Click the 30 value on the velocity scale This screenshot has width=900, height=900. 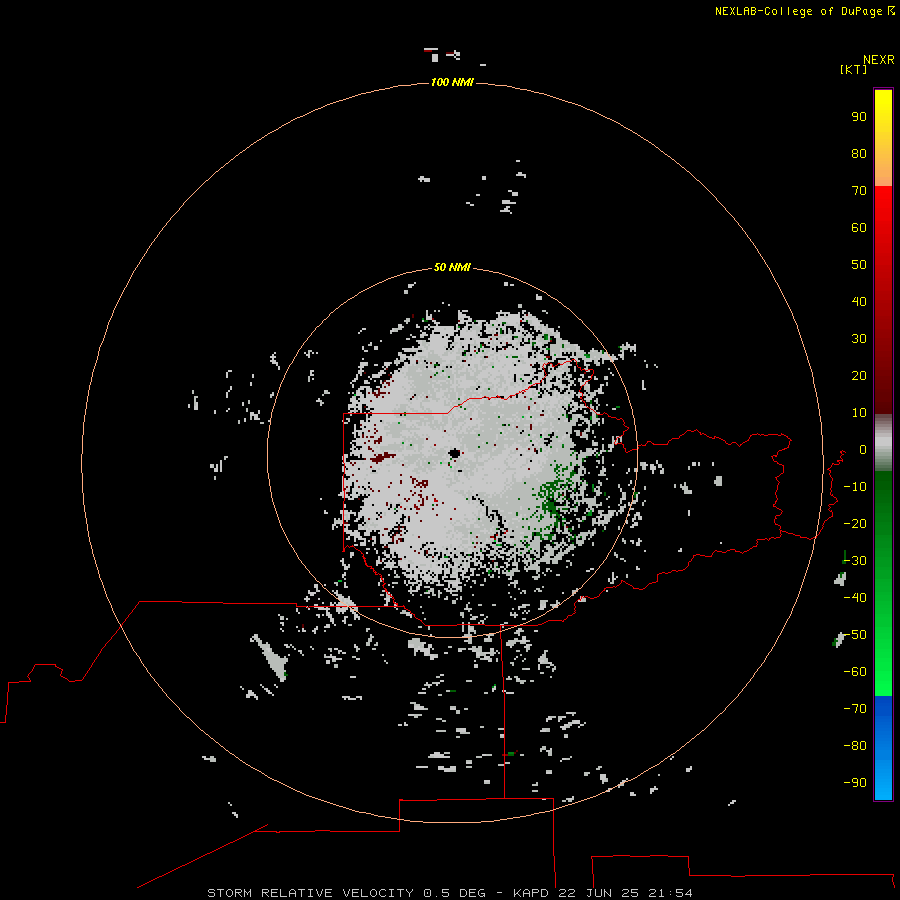click(x=859, y=339)
